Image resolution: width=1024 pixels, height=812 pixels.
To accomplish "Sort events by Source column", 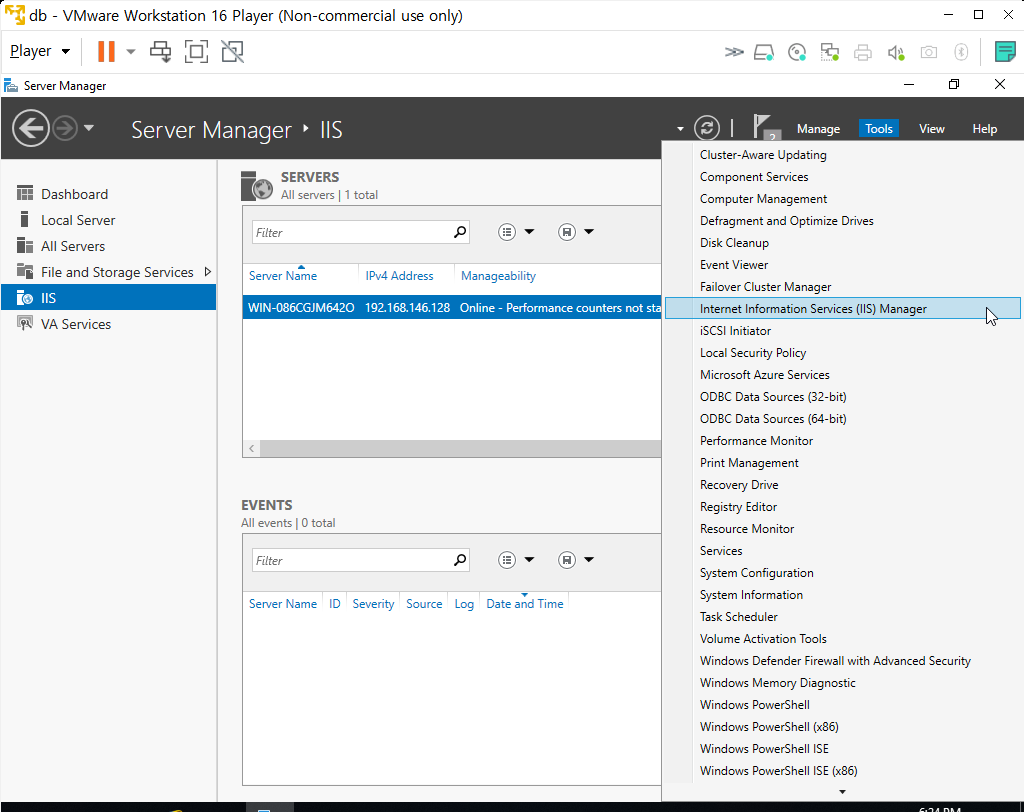I will pos(424,604).
